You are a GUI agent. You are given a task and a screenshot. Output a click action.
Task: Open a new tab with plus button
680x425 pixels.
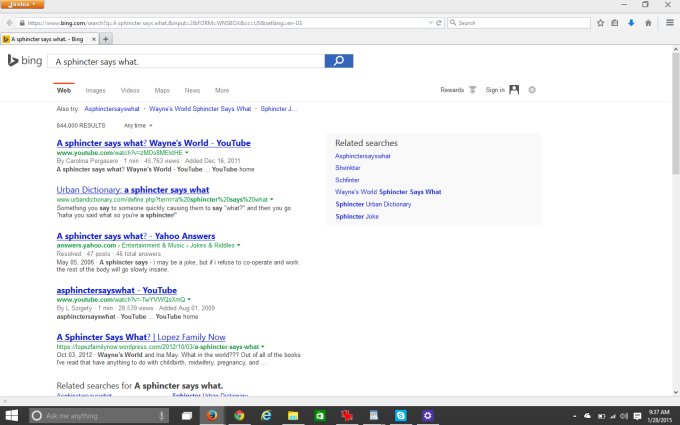click(105, 39)
